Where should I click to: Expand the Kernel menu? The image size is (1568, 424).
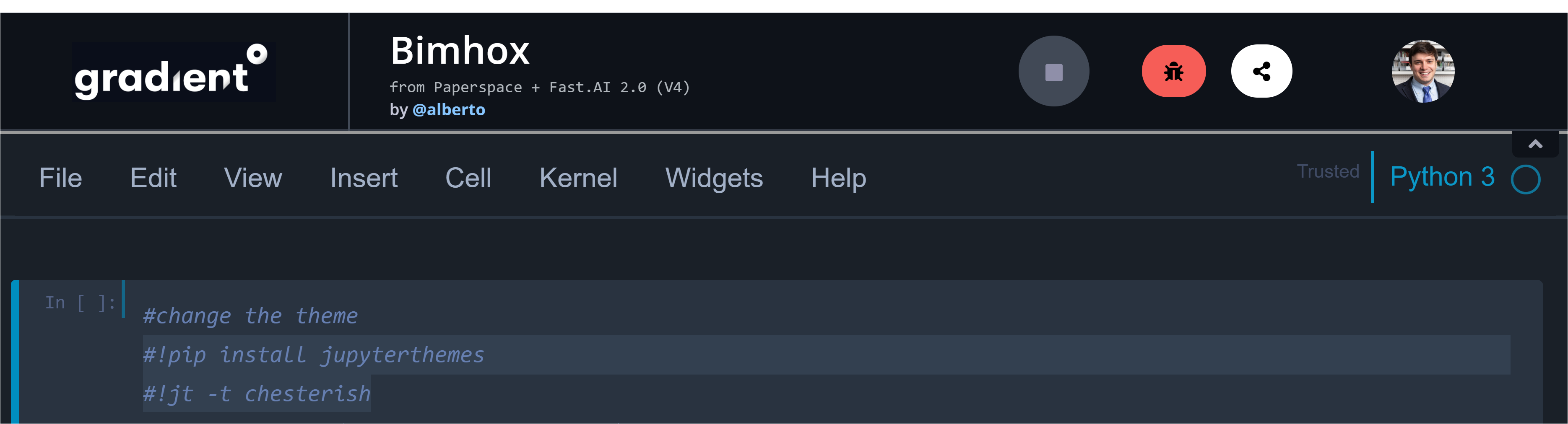577,178
